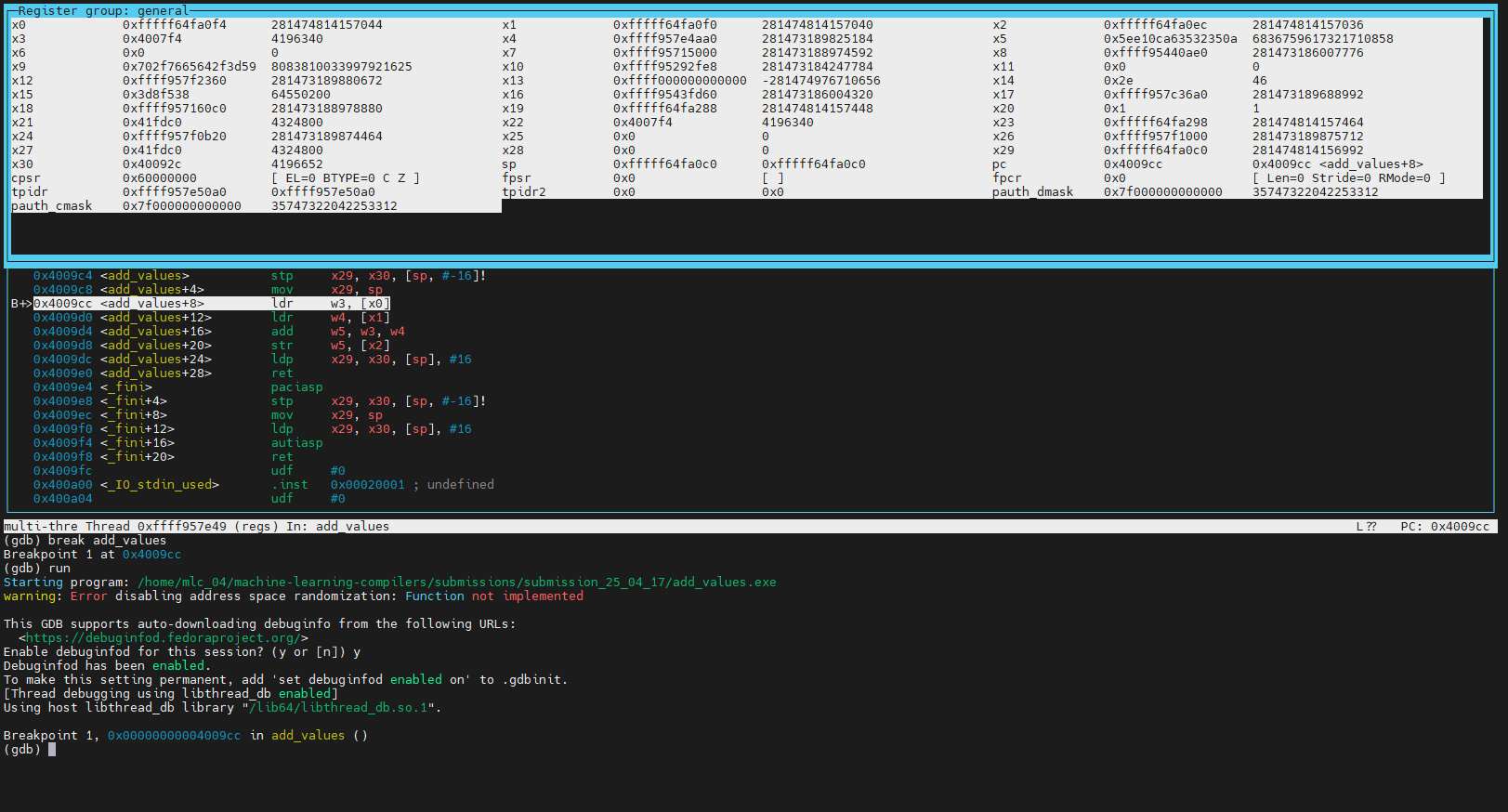Select the x13 register value 0xffff000000000000
The width and height of the screenshot is (1508, 812).
pos(680,81)
